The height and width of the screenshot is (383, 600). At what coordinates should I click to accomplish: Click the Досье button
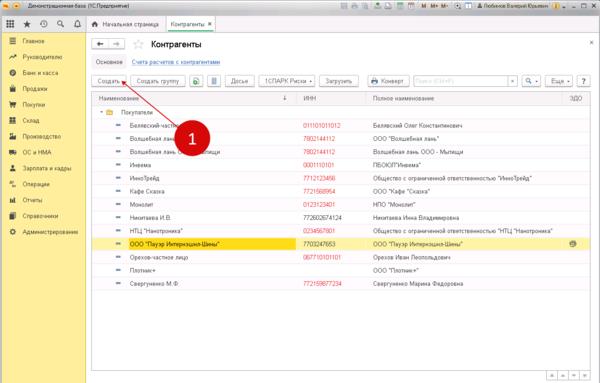(x=240, y=81)
